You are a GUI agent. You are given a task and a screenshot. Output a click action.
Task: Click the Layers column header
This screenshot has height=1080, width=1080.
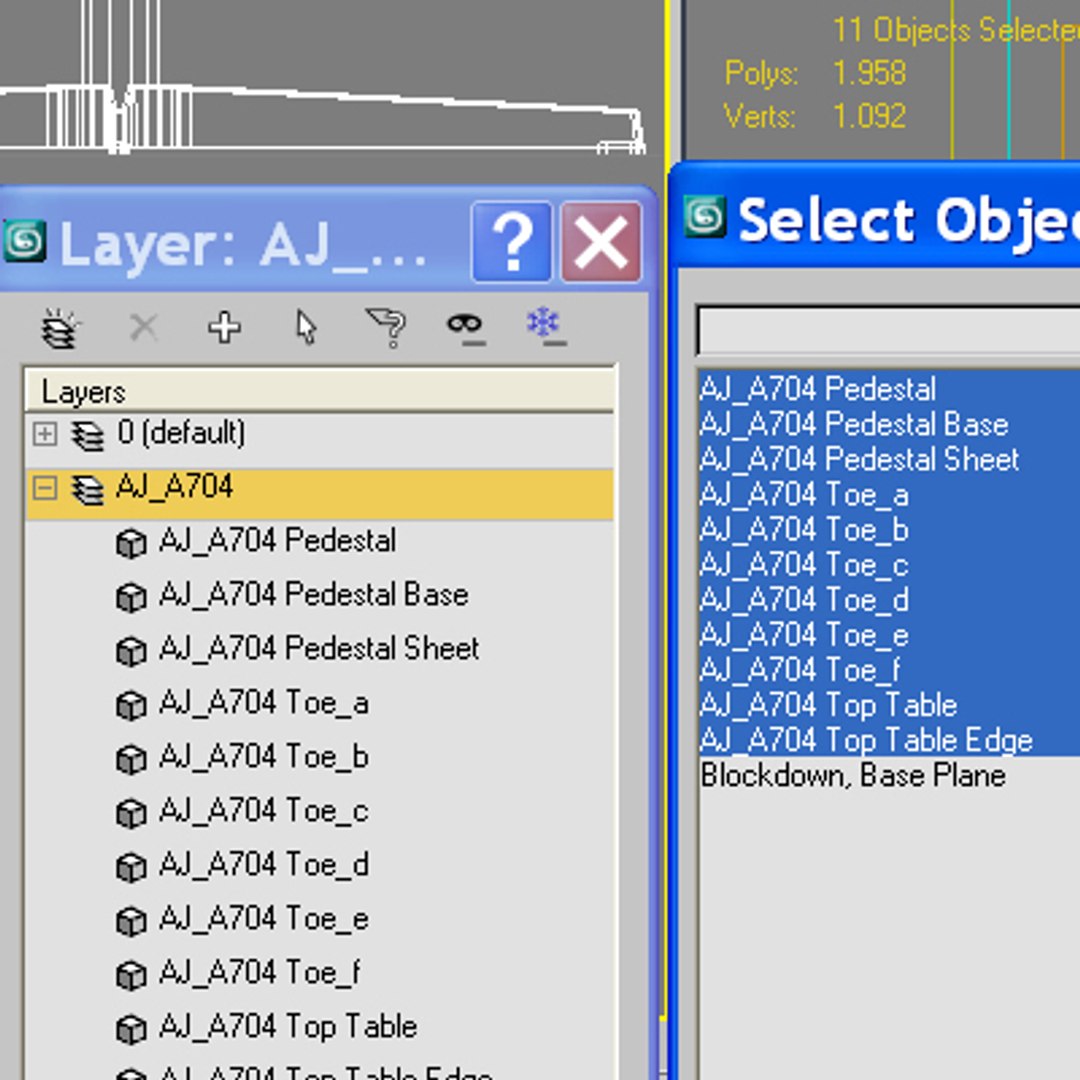[x=319, y=391]
